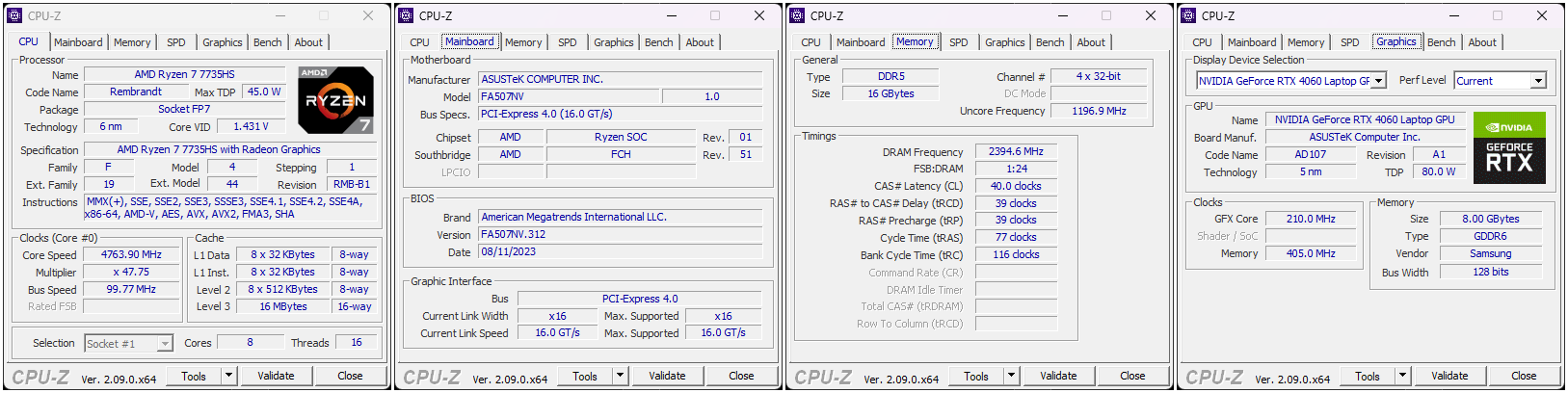
Task: Select Mainboard tab in the Graphics-tab window
Action: pos(1252,42)
